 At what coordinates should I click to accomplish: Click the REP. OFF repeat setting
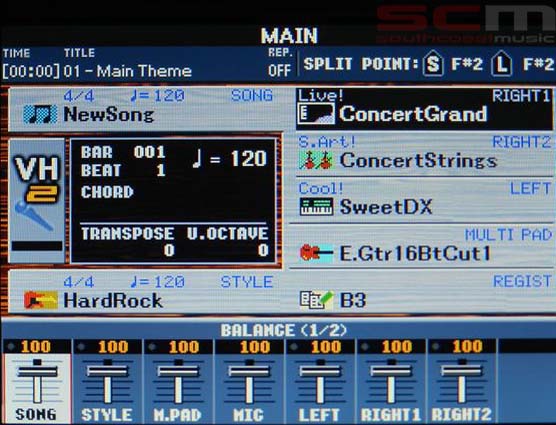click(280, 63)
